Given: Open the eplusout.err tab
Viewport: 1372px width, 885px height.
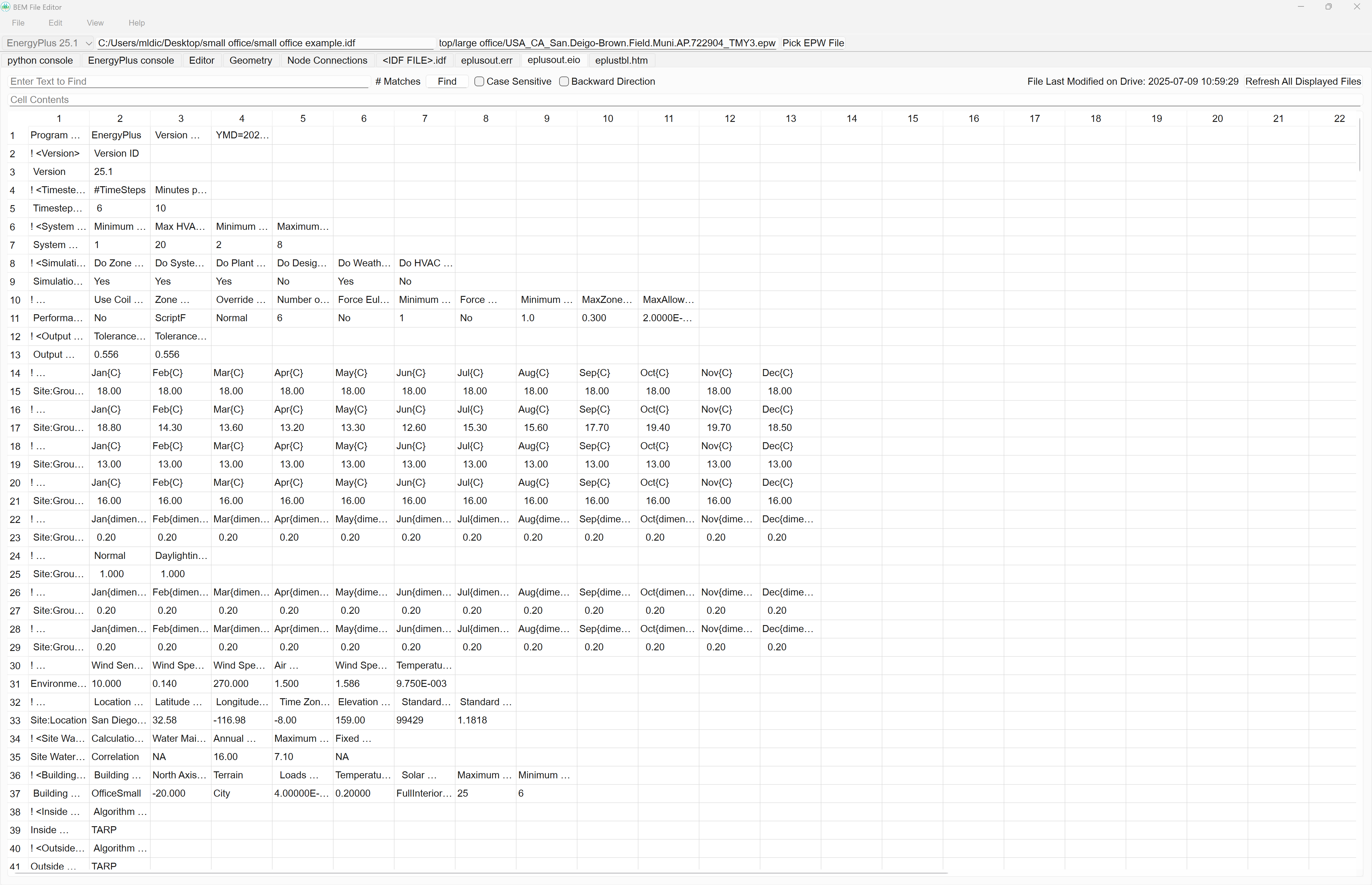Looking at the screenshot, I should (x=486, y=60).
